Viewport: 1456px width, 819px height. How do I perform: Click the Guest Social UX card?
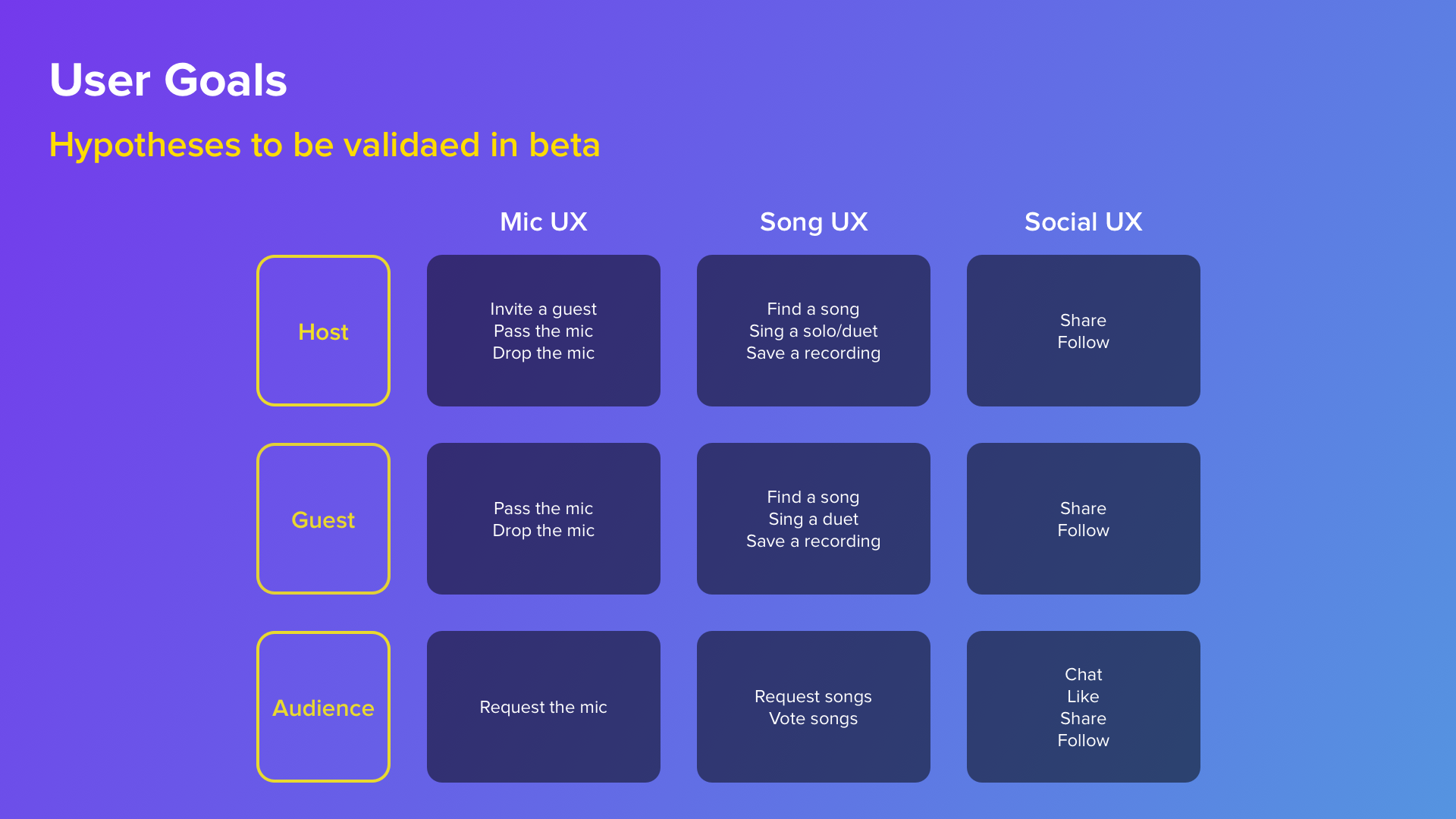pos(1084,519)
